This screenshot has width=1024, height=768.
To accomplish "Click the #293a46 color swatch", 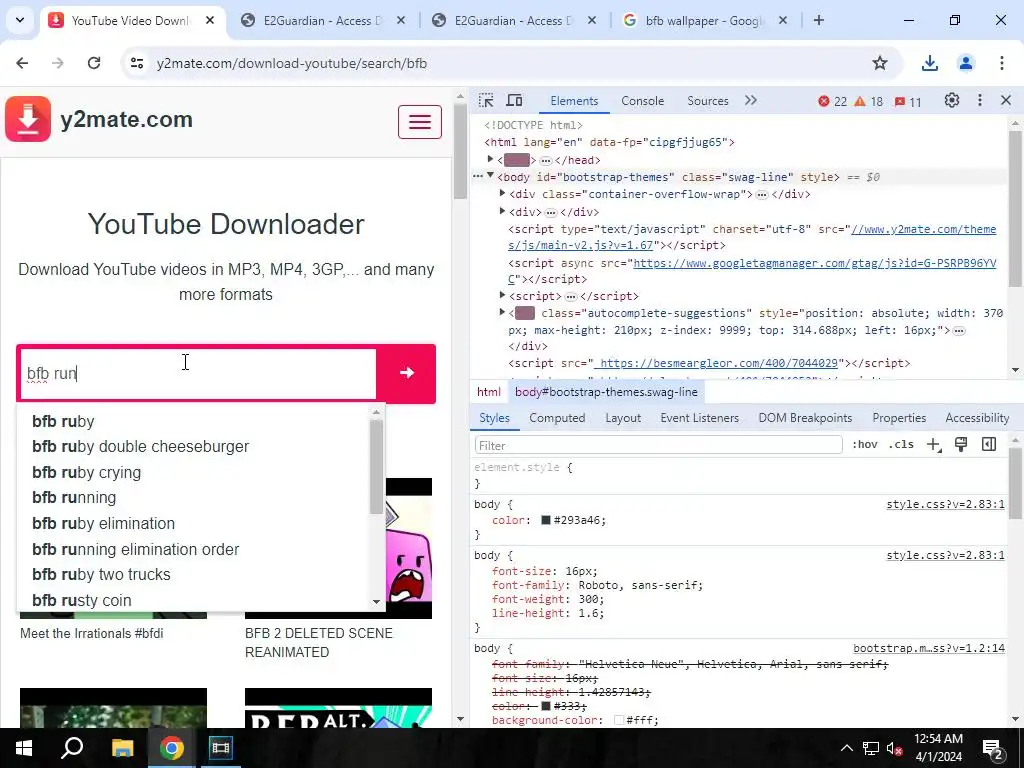I will (546, 520).
